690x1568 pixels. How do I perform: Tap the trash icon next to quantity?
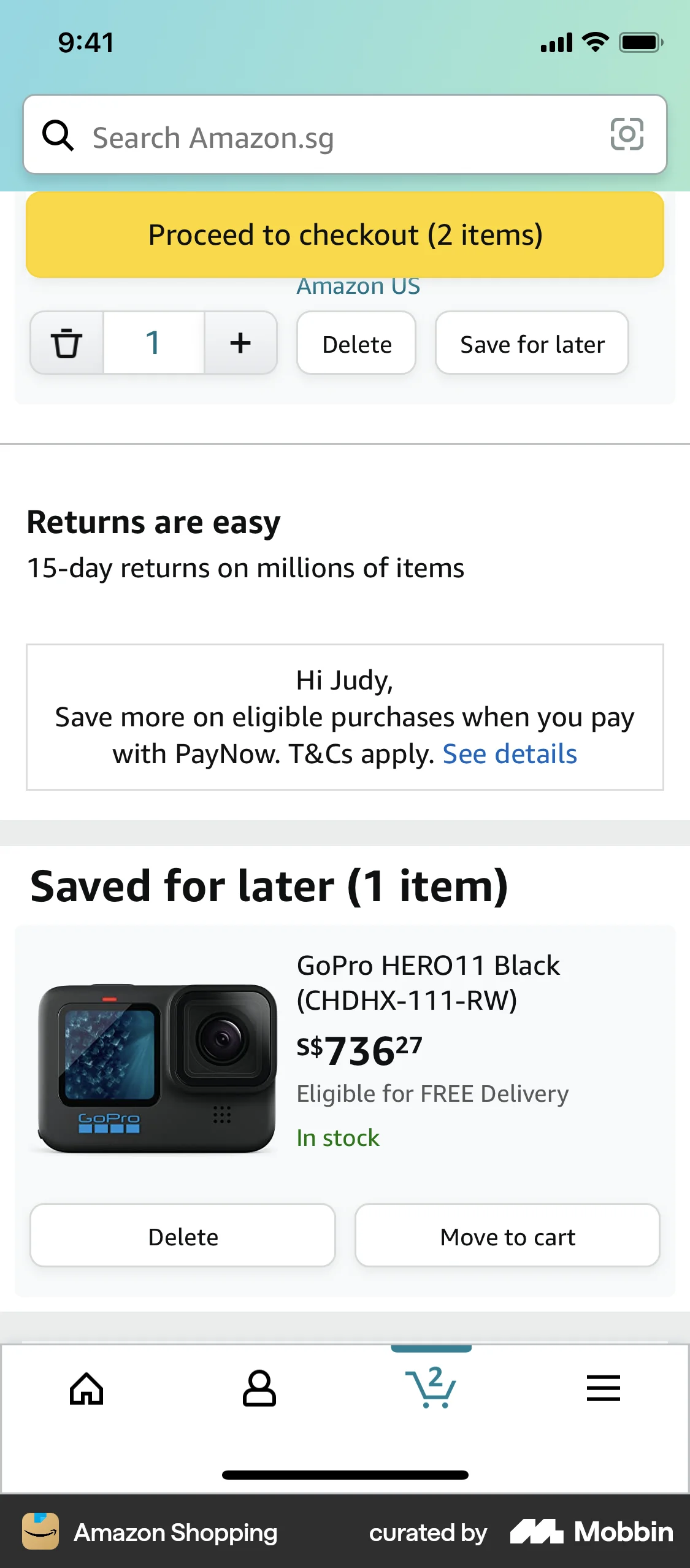[x=67, y=343]
